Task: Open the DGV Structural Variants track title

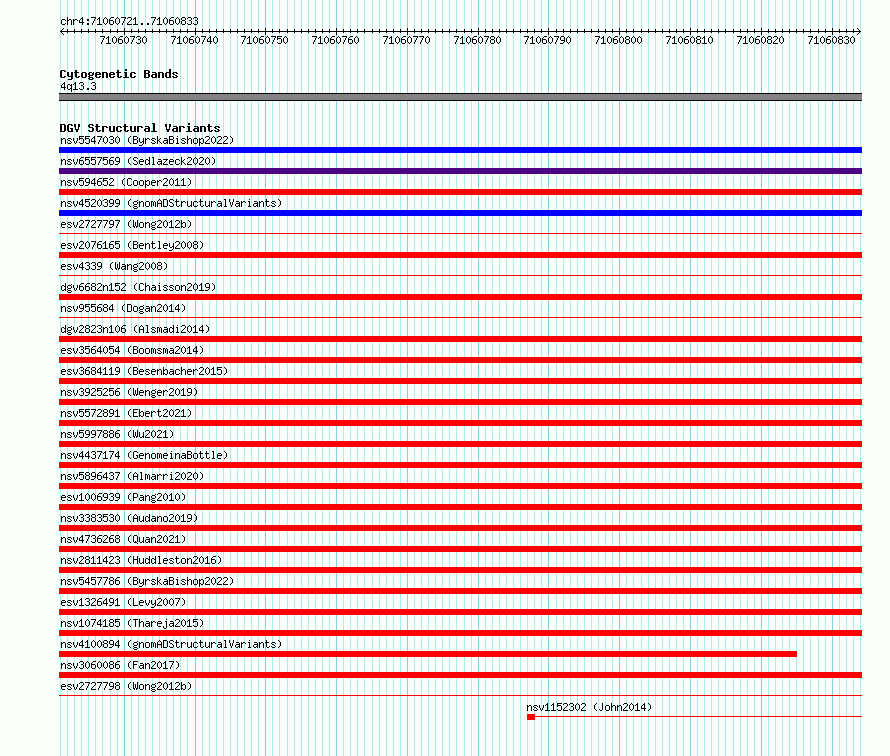Action: click(140, 128)
